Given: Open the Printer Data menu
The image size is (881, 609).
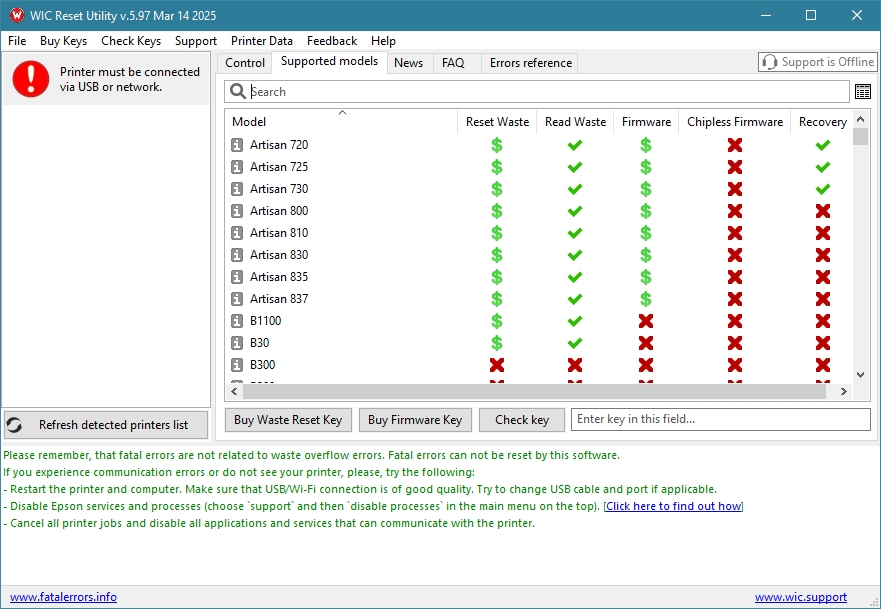Looking at the screenshot, I should coord(262,41).
